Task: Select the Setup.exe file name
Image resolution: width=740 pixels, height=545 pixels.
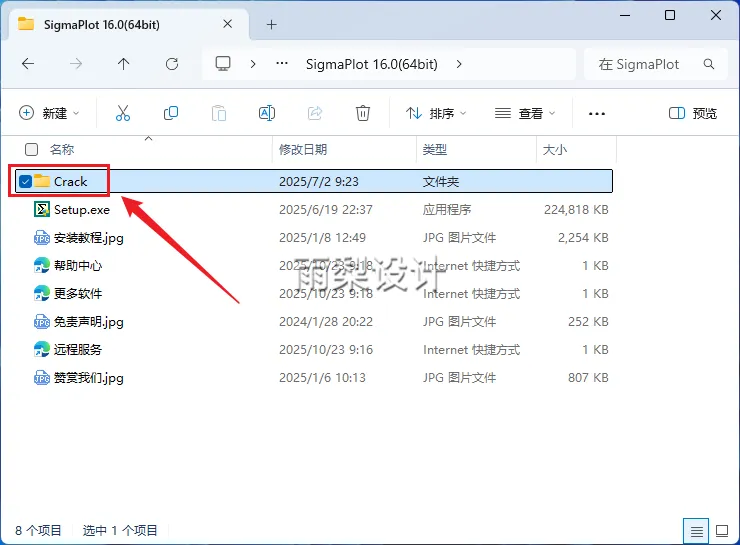Action: click(82, 210)
